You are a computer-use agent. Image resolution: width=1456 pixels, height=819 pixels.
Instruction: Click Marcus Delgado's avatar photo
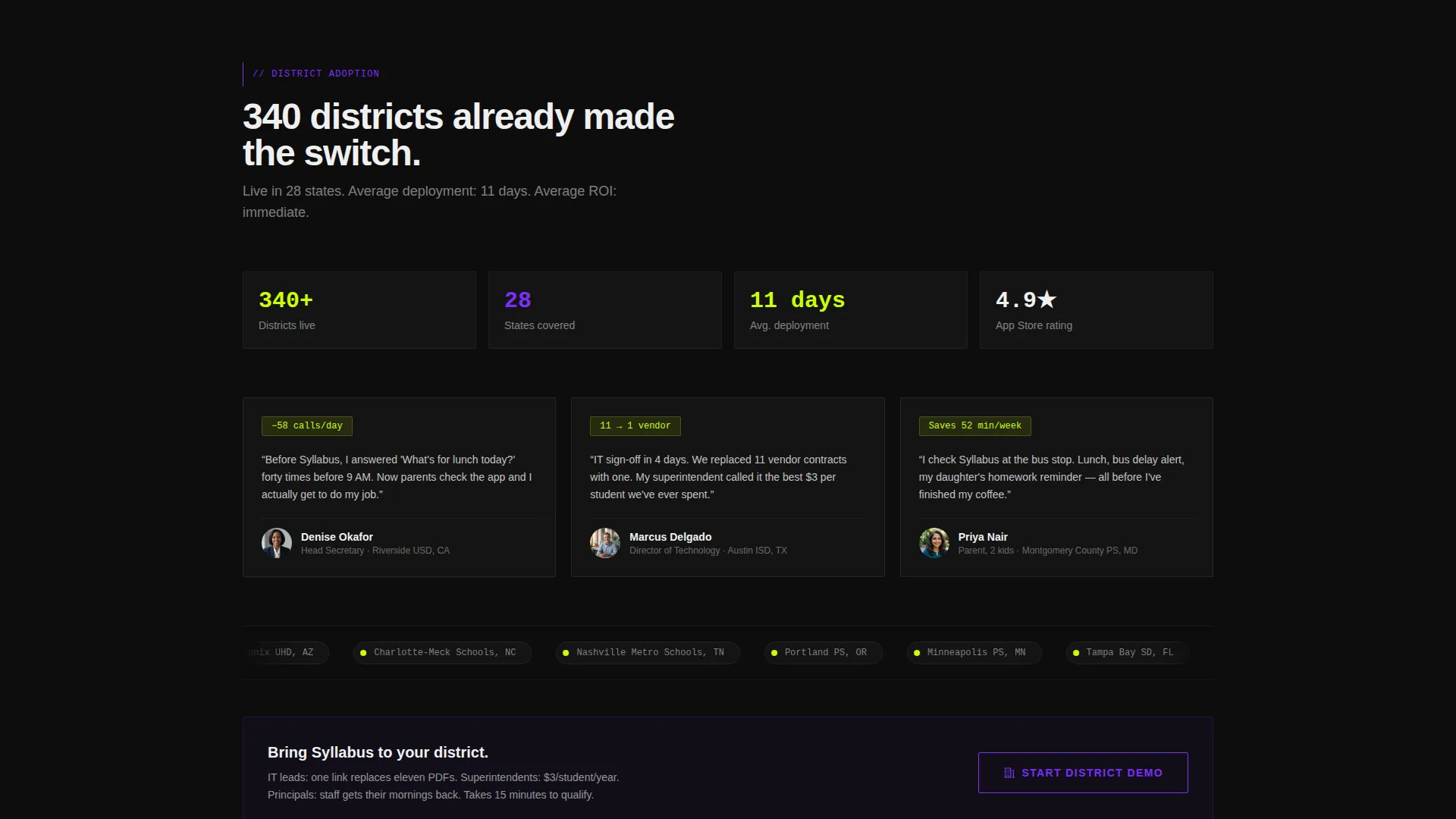[x=605, y=543]
